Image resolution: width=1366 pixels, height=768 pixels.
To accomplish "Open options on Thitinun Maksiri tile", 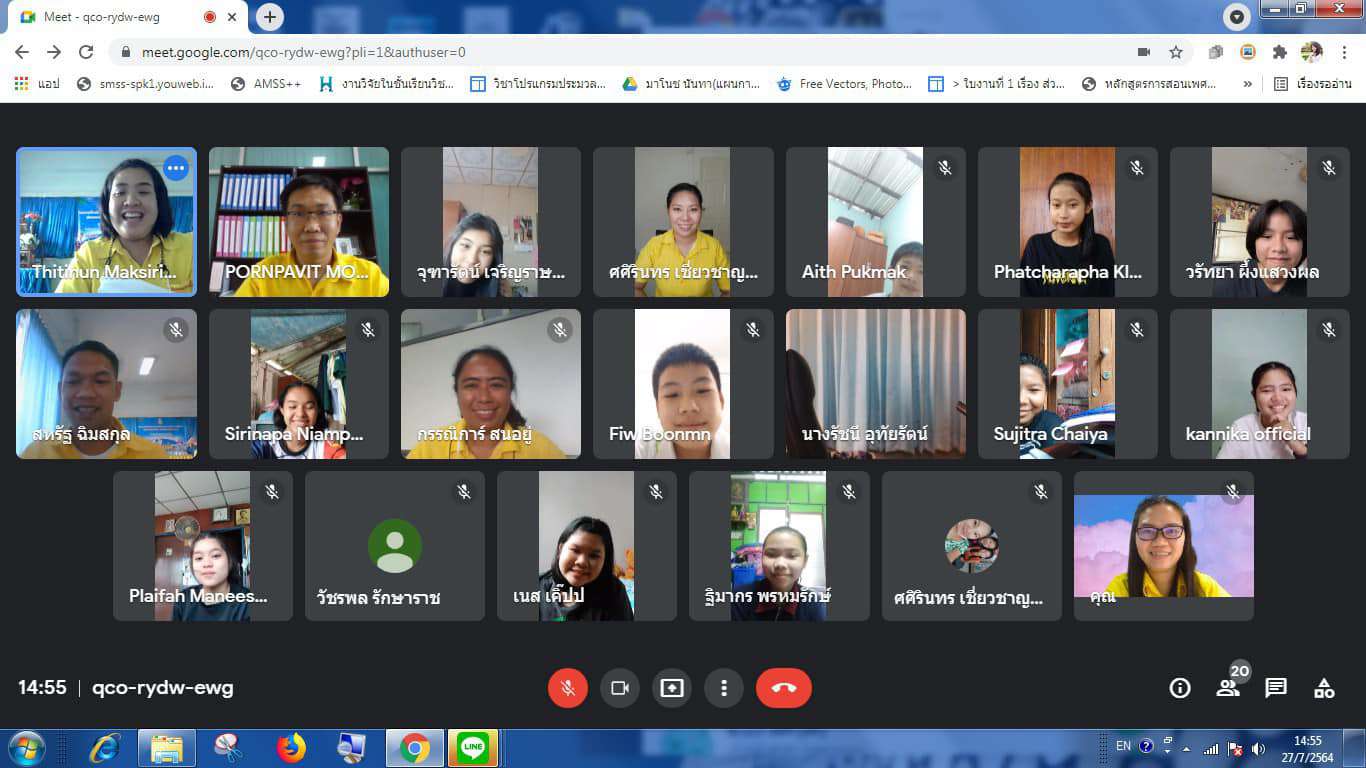I will [176, 168].
